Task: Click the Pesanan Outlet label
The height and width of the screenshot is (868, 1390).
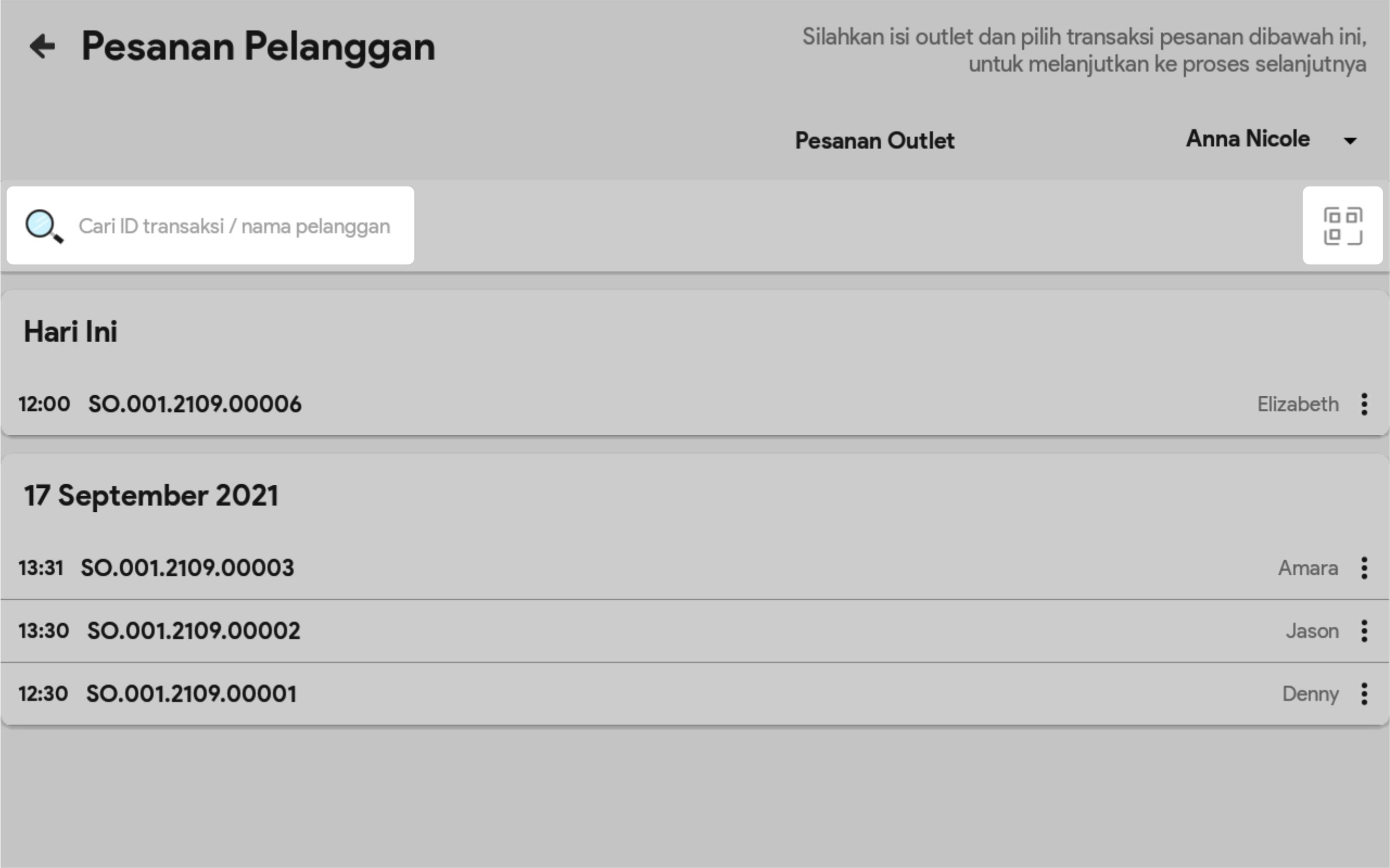Action: (874, 141)
